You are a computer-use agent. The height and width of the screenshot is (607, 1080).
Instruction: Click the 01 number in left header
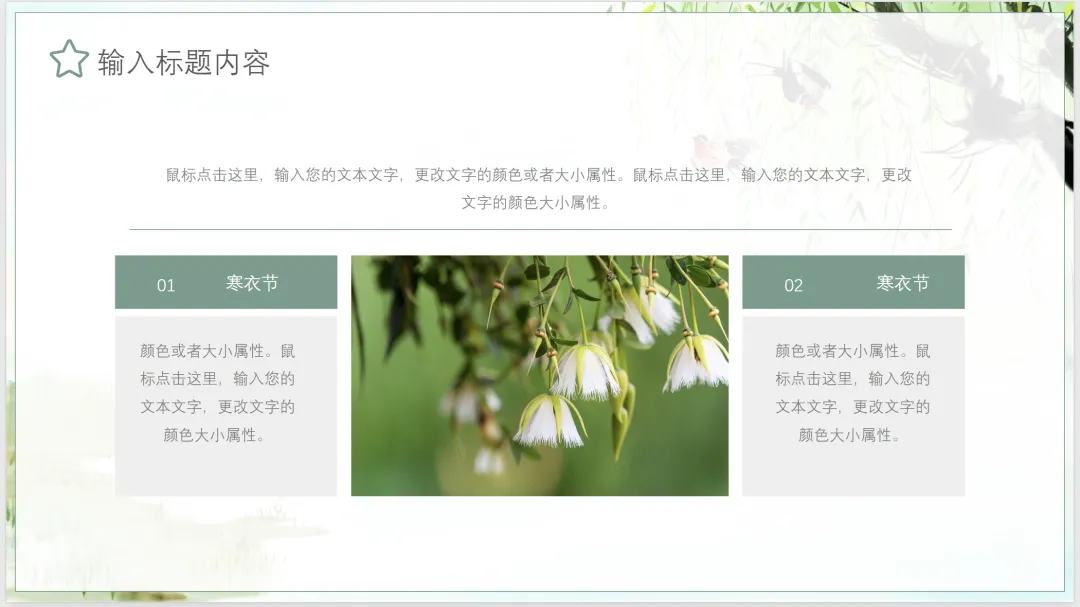166,285
